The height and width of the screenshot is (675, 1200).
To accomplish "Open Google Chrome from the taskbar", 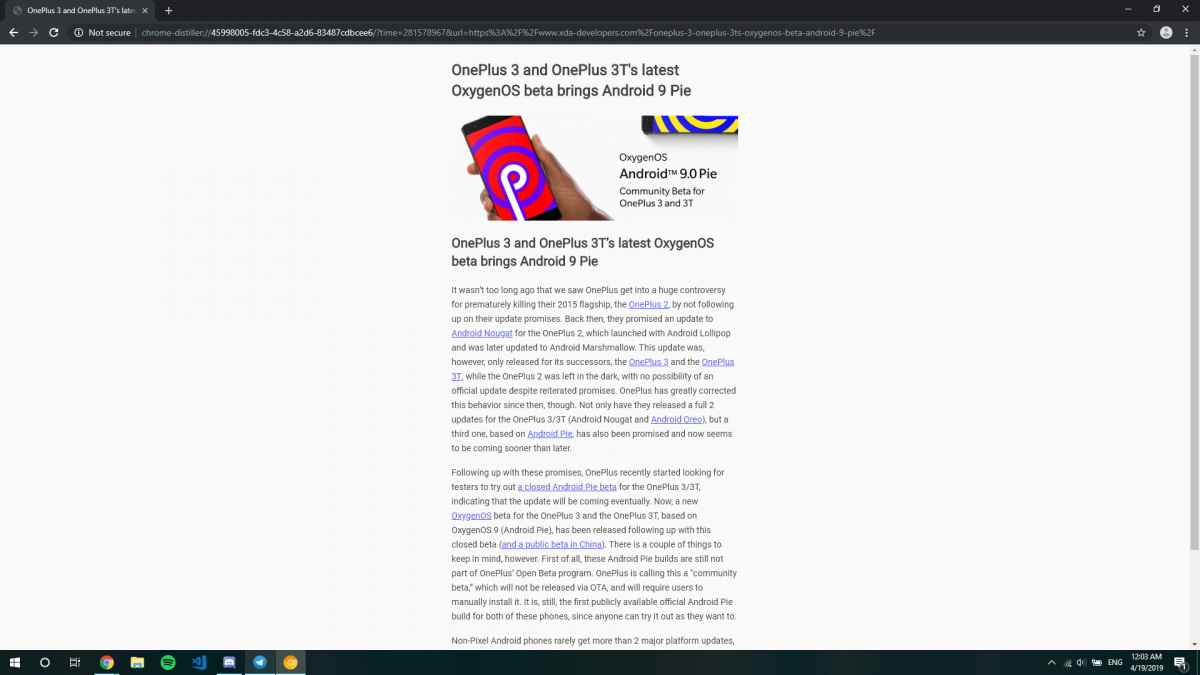I will pos(107,662).
